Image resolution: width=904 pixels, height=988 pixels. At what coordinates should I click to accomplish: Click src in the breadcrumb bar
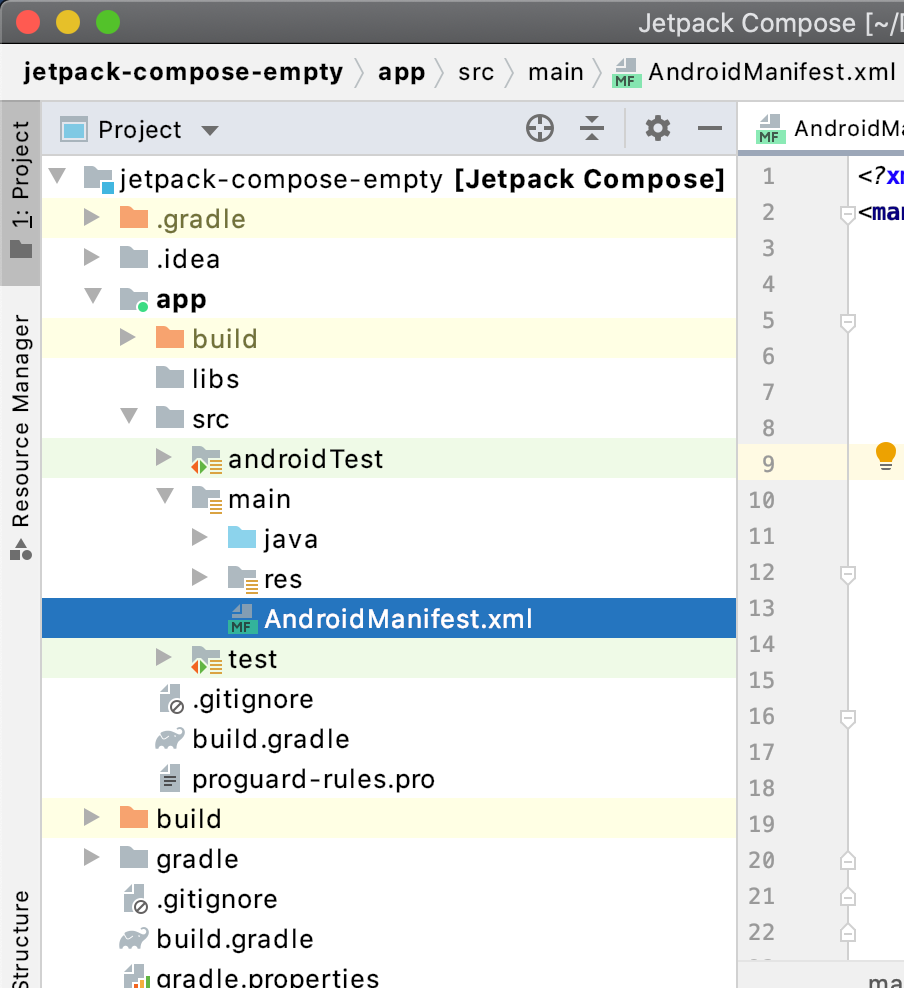click(x=476, y=72)
